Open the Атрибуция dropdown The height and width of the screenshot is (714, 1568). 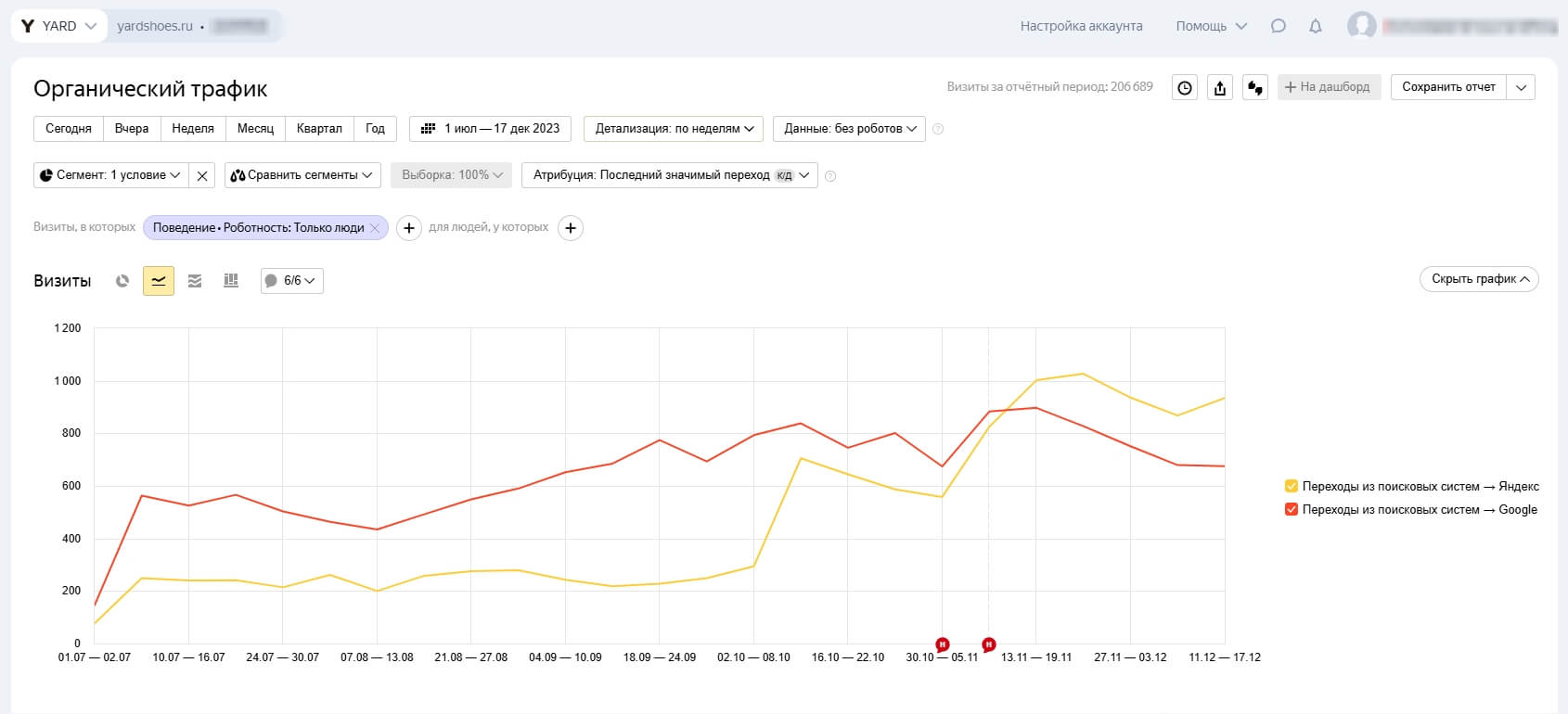point(669,175)
